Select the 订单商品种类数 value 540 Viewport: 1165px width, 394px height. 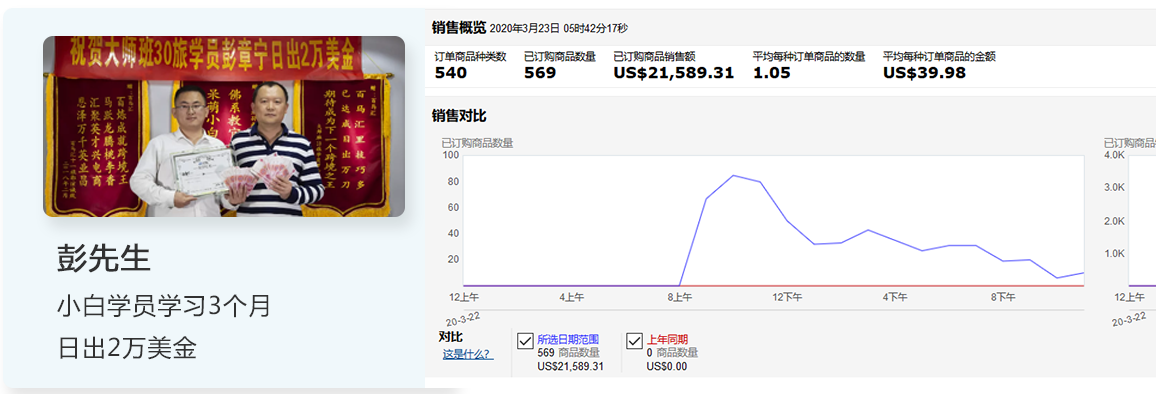pyautogui.click(x=451, y=73)
